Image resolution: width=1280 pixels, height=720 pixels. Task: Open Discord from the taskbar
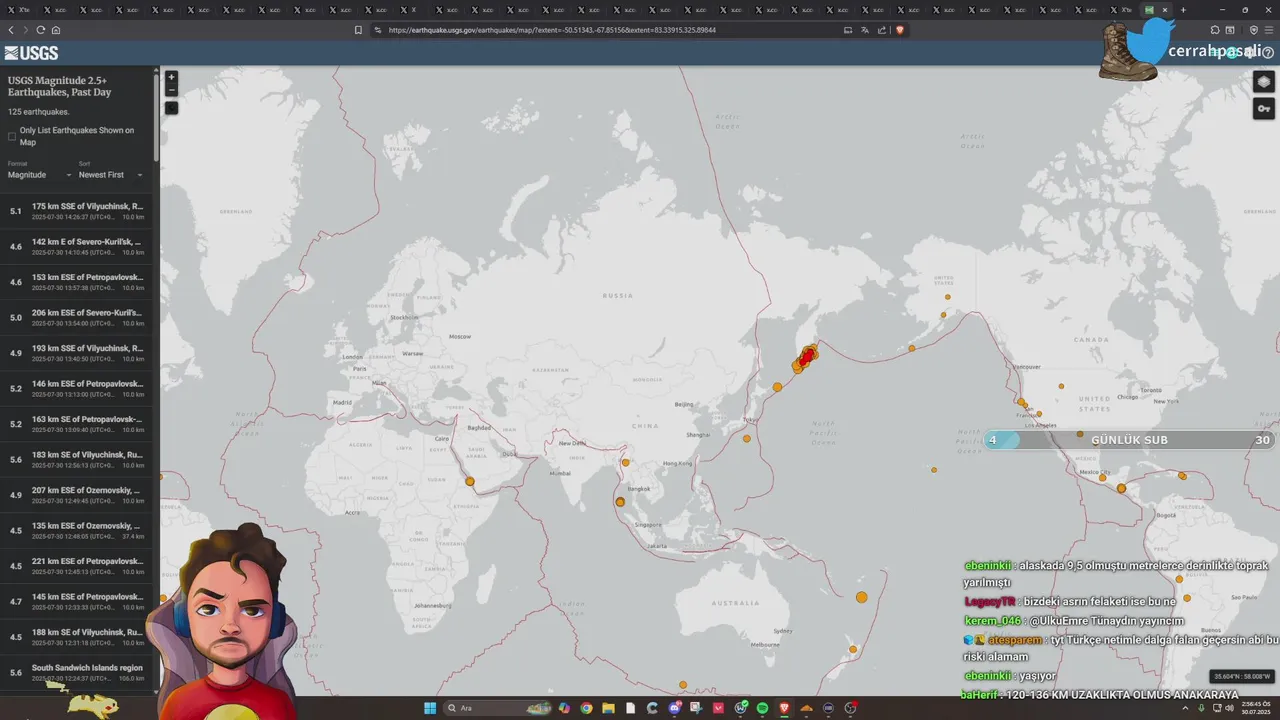click(x=675, y=708)
